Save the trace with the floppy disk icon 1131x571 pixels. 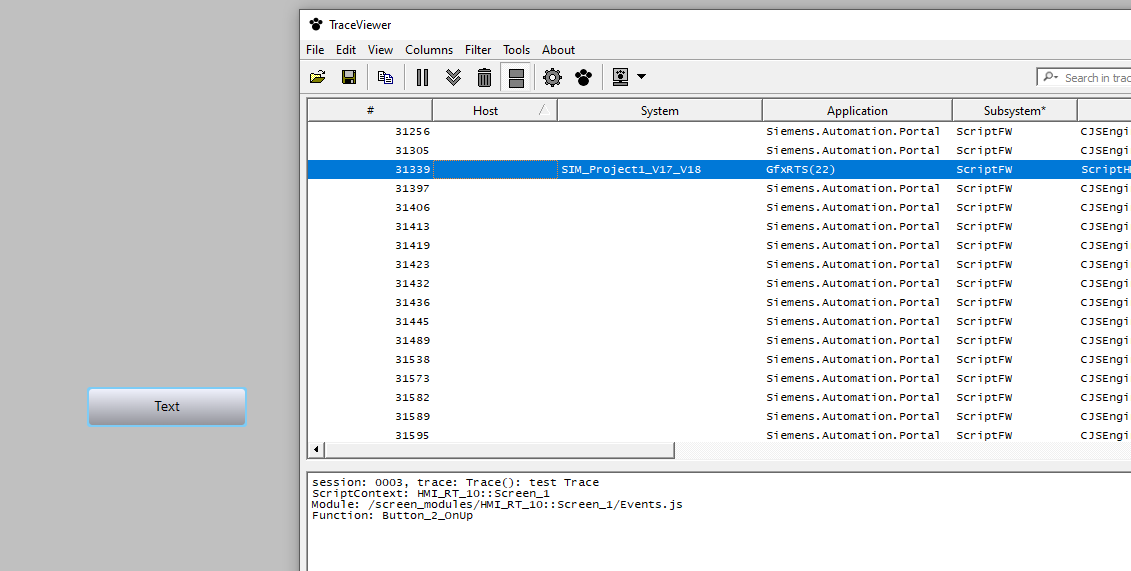[349, 77]
